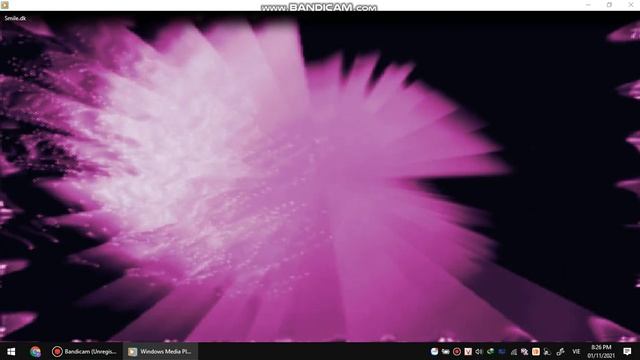Select the Windows Media Player taskbar button
Viewport: 640px width, 360px height.
point(160,351)
